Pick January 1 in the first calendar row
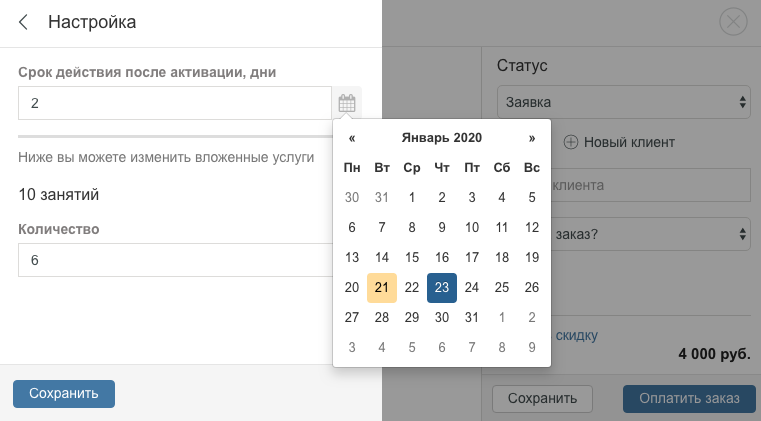This screenshot has height=421, width=761. (412, 198)
